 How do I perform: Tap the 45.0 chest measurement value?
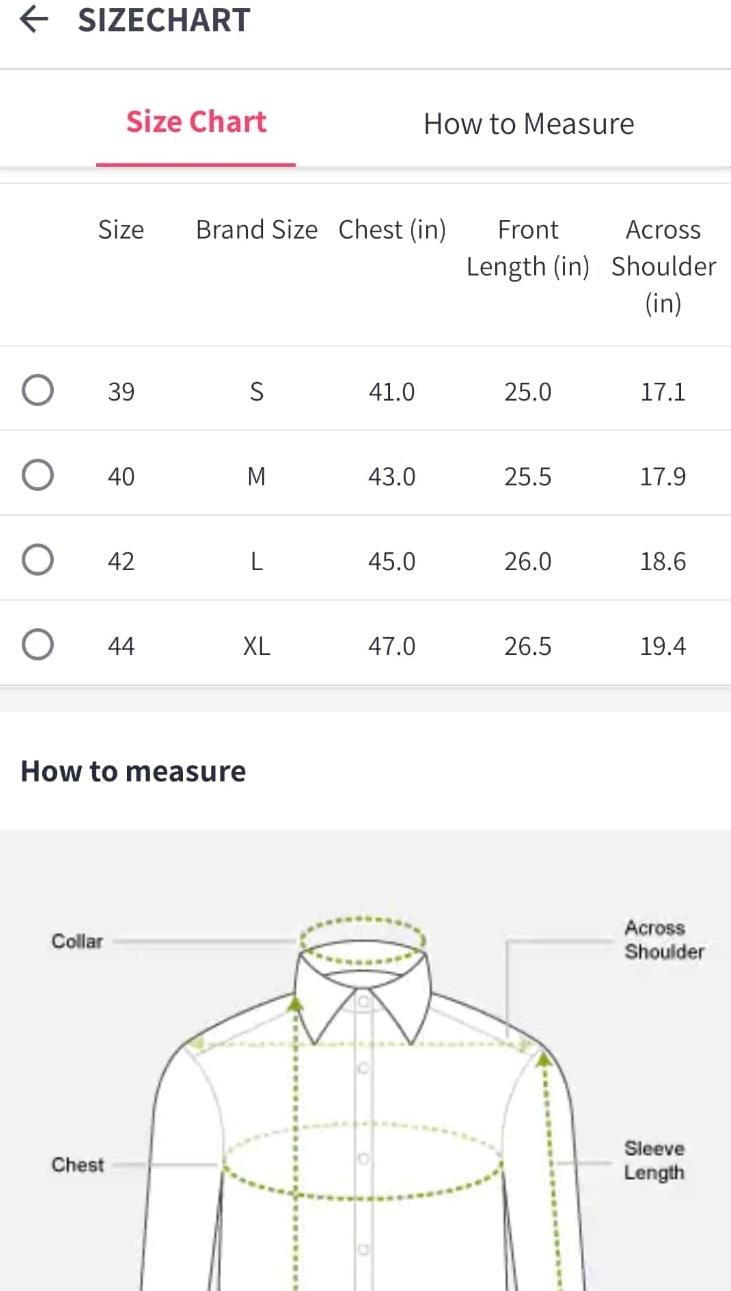392,561
